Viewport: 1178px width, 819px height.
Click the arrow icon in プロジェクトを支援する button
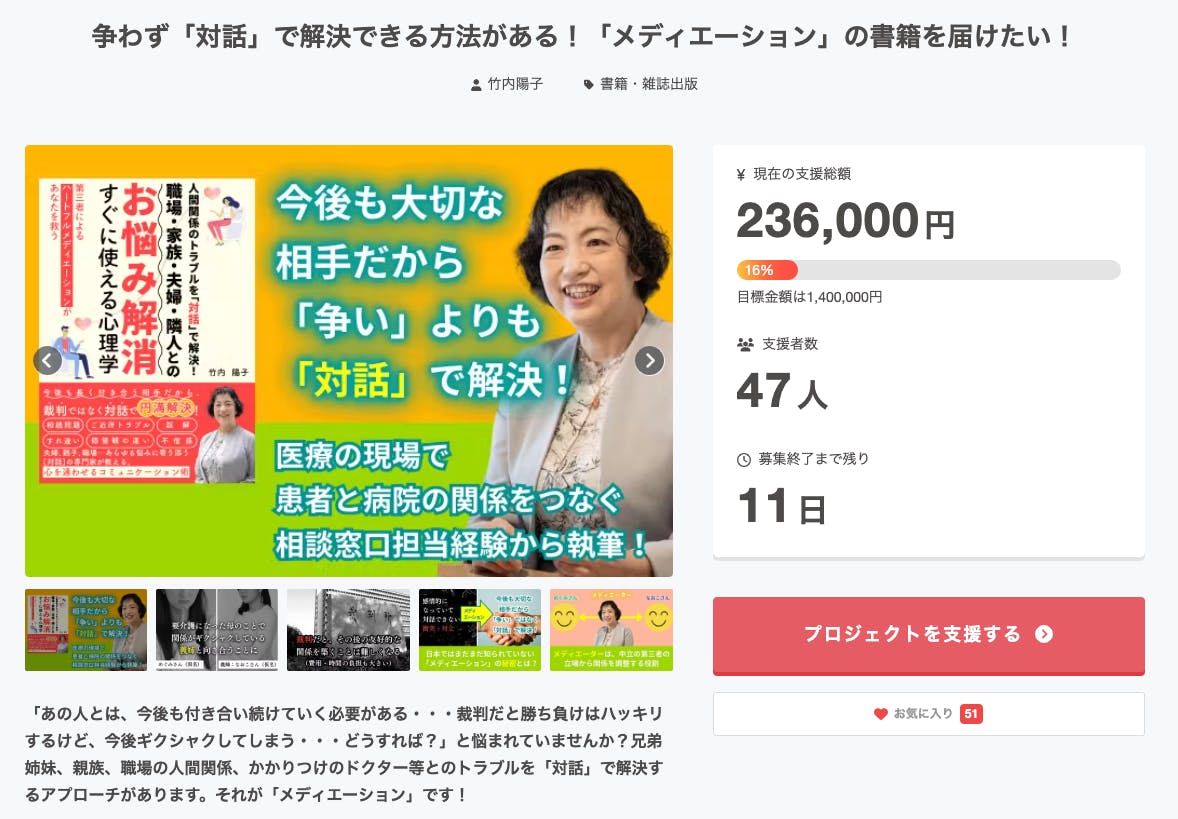(x=1044, y=634)
